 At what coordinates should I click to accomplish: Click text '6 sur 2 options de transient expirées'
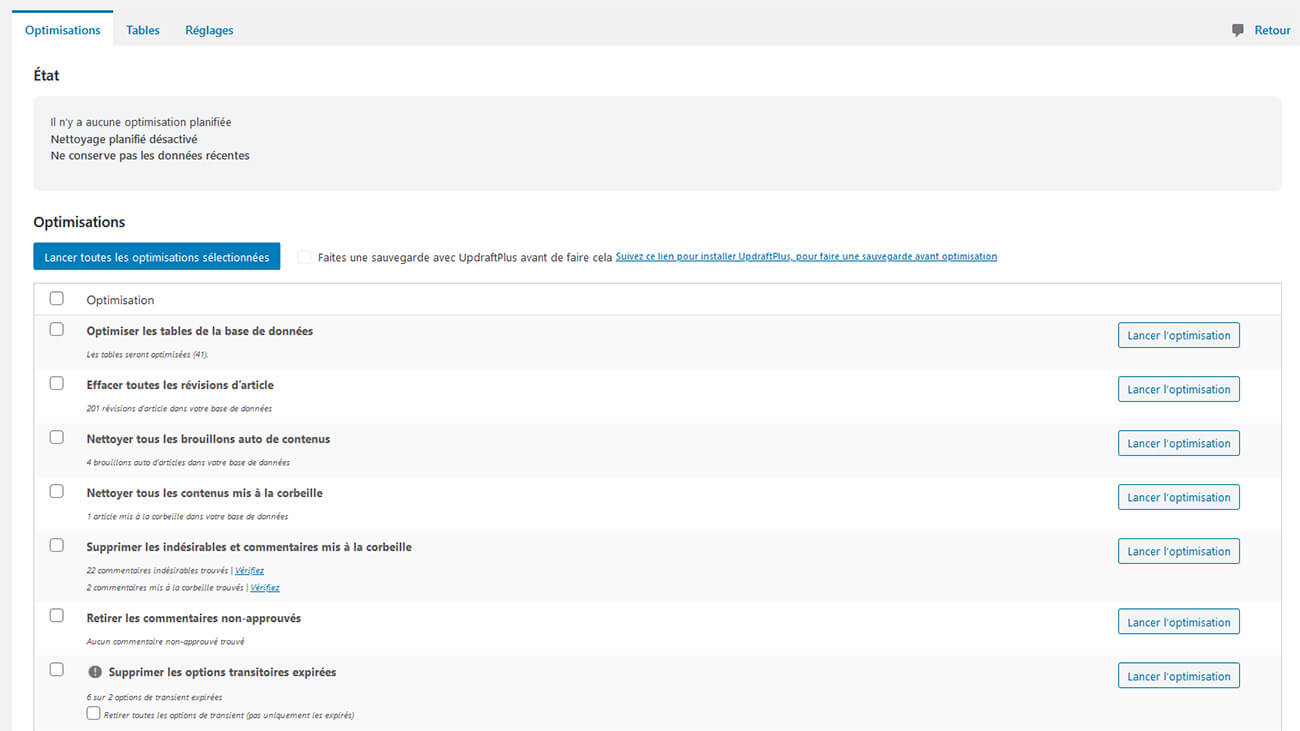154,698
